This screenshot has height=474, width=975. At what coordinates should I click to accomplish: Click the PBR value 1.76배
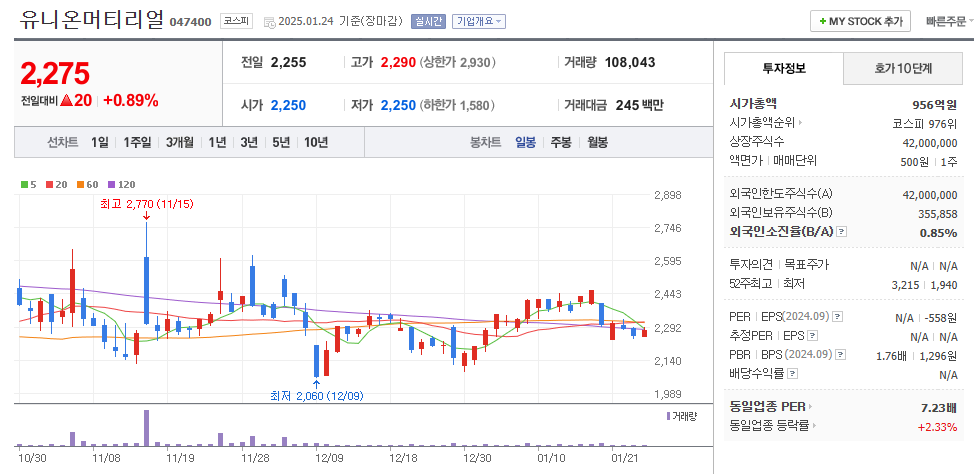[x=894, y=355]
